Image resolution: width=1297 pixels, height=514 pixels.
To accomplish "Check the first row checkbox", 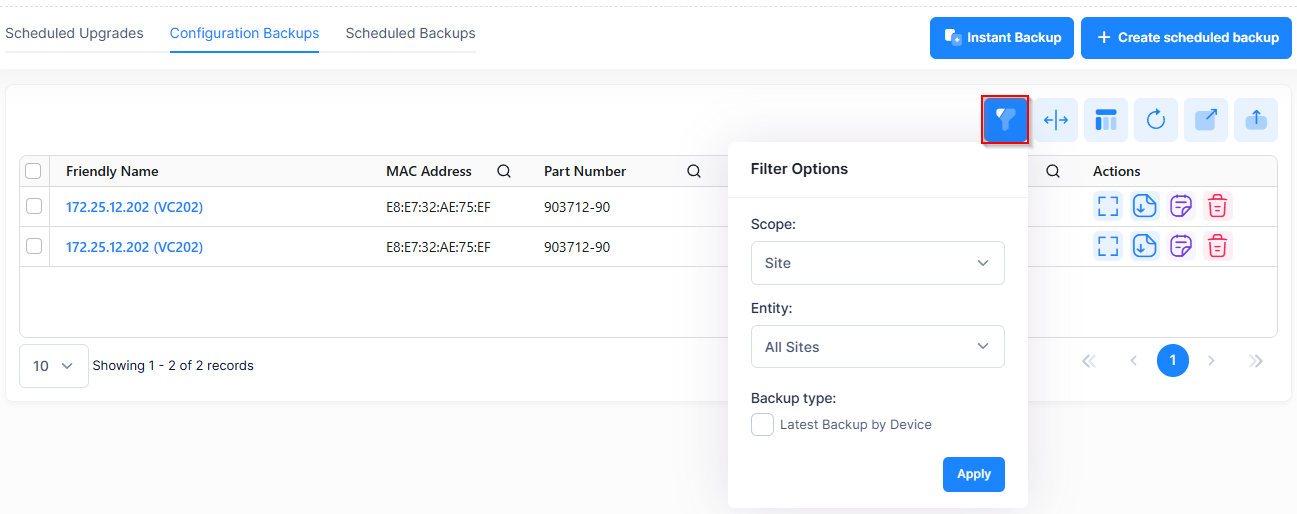I will click(34, 206).
